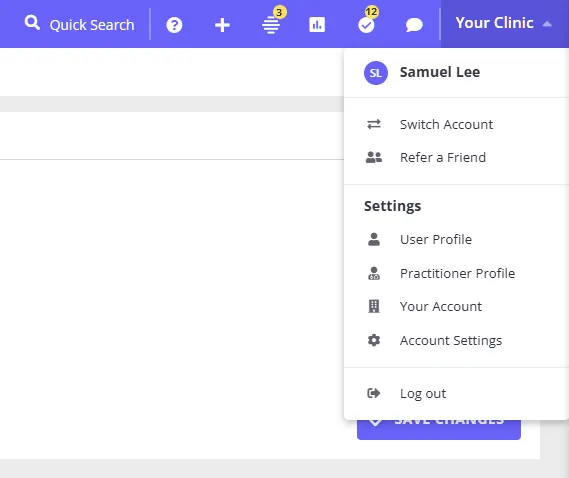
Task: Open the reports bar chart icon
Action: coord(317,25)
